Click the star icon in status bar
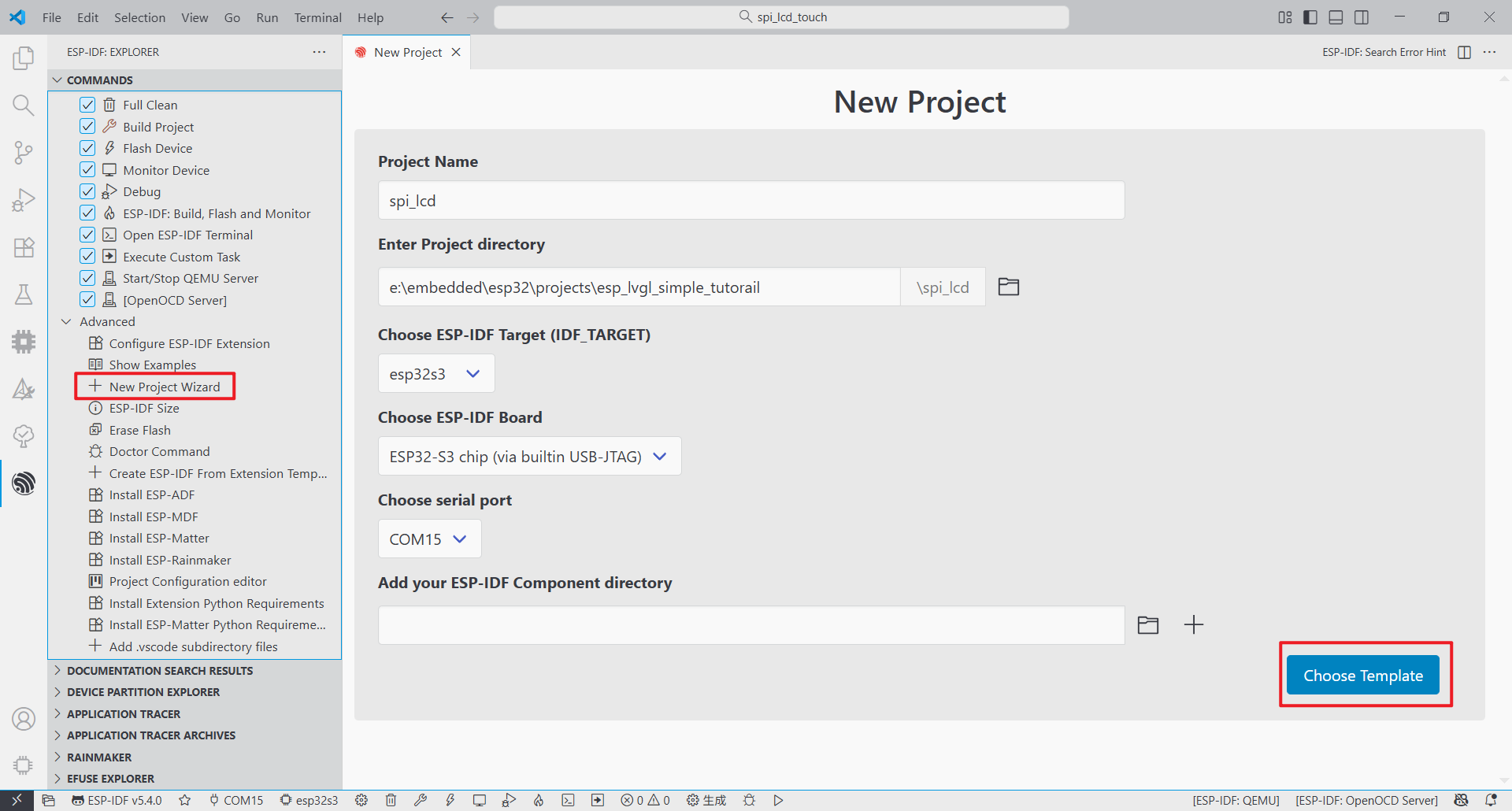 pos(185,800)
